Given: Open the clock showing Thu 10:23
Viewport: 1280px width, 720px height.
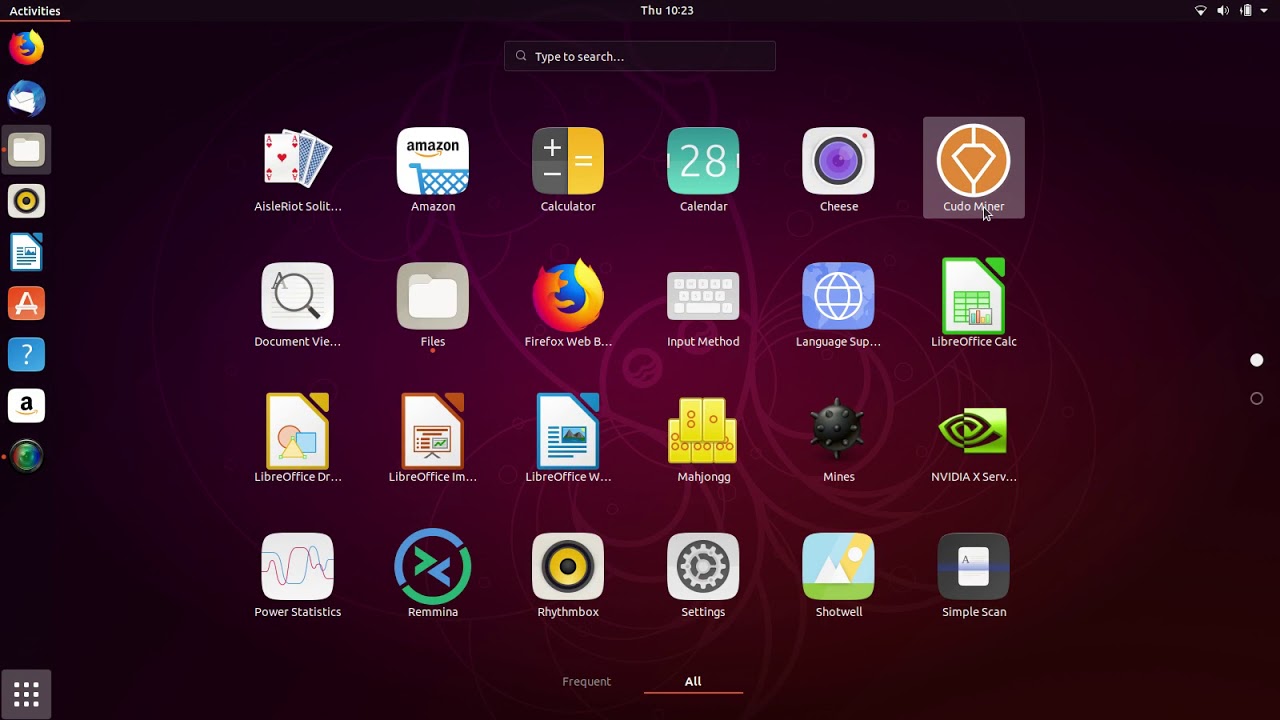Looking at the screenshot, I should (x=667, y=10).
